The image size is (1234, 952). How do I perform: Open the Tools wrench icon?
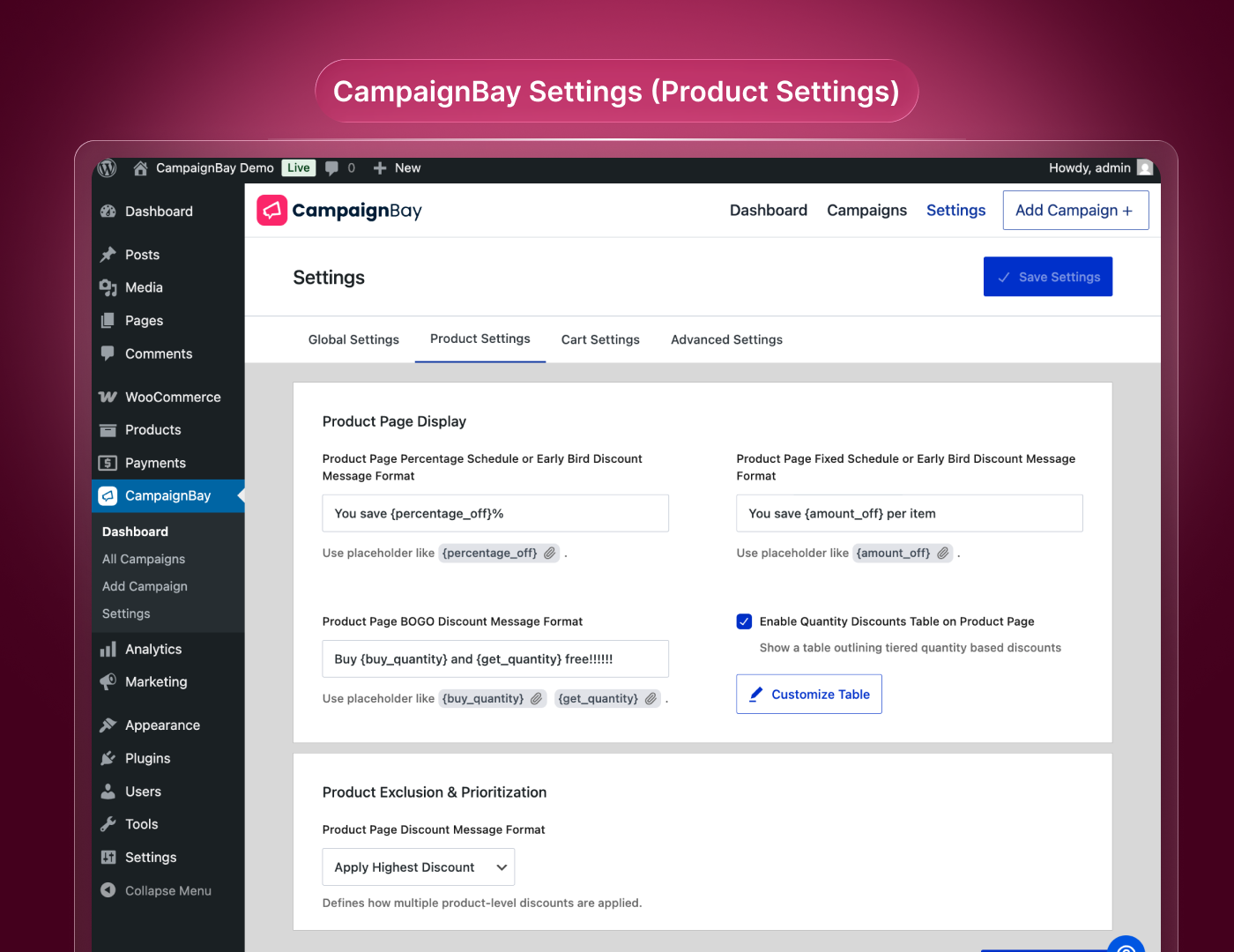(x=108, y=824)
